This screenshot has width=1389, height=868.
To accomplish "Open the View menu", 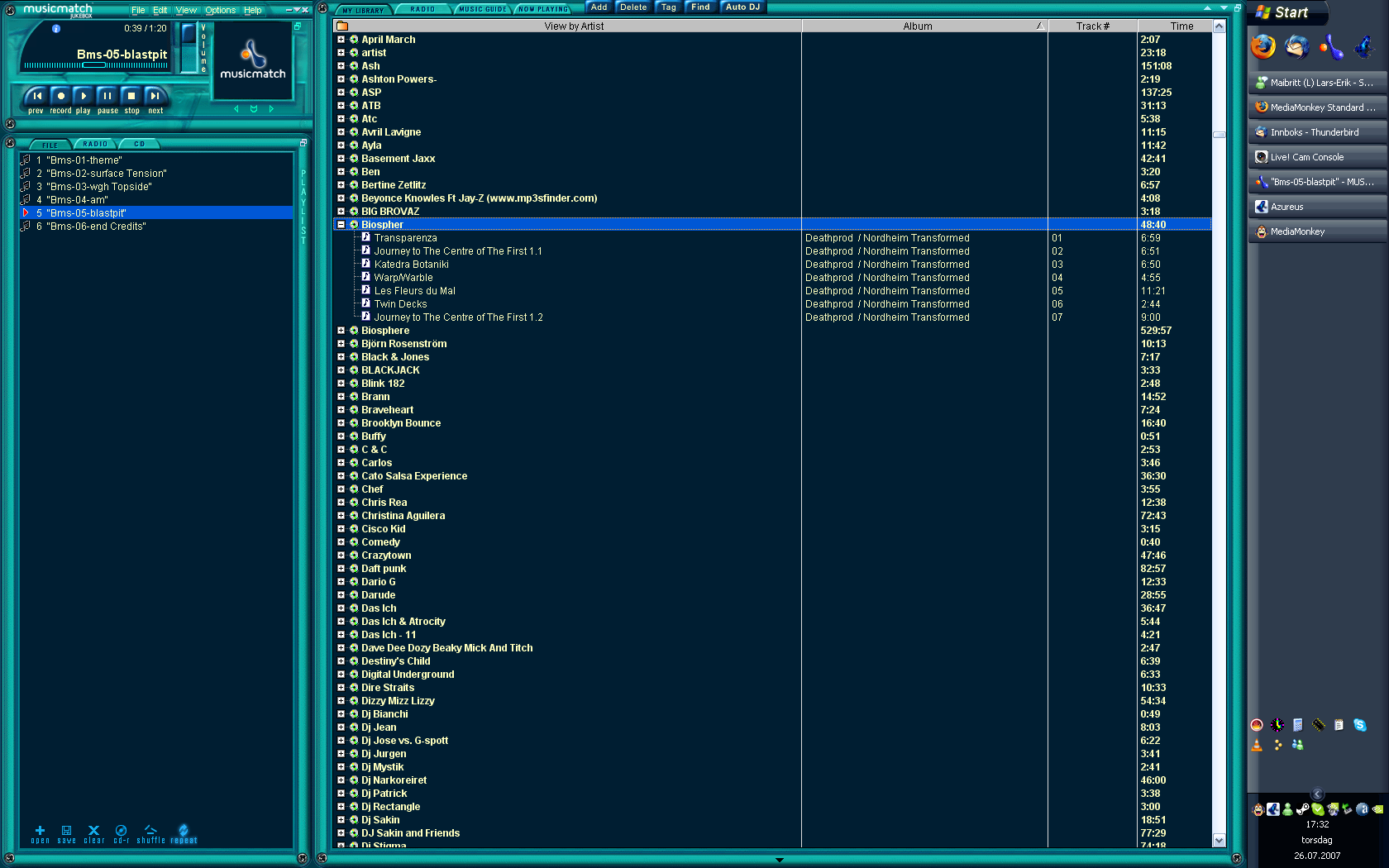I will pos(187,11).
